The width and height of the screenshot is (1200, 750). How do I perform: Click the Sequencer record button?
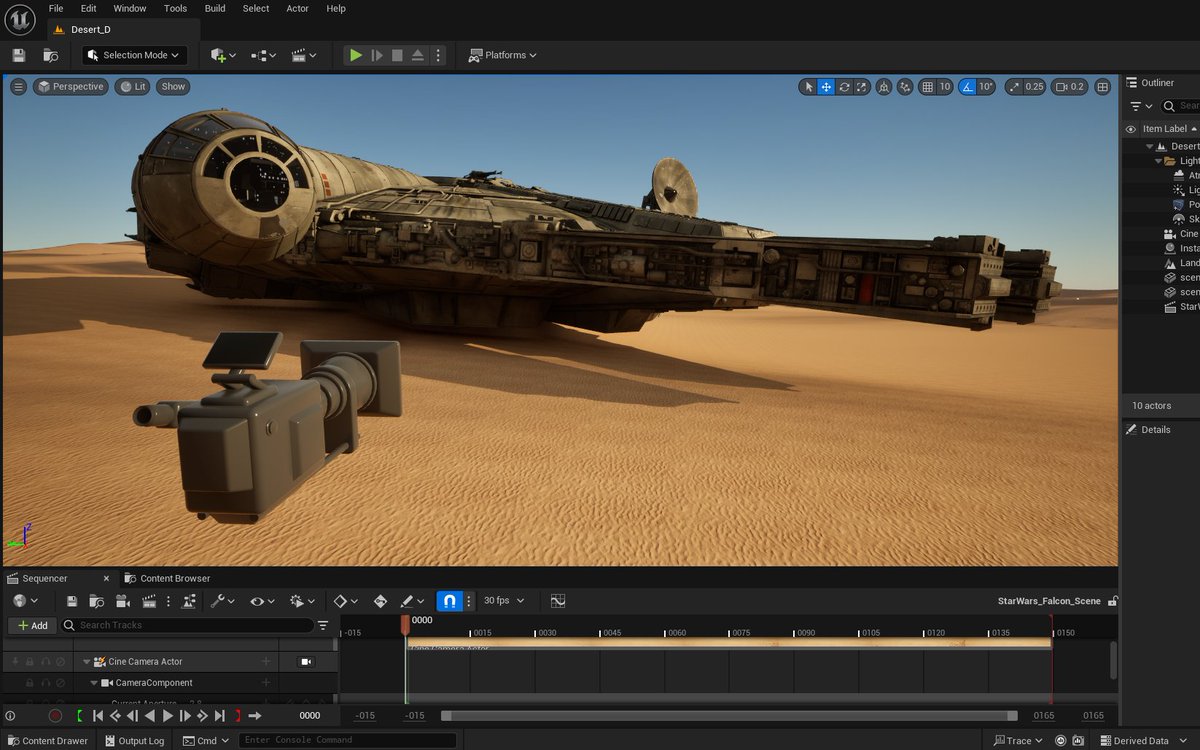55,716
